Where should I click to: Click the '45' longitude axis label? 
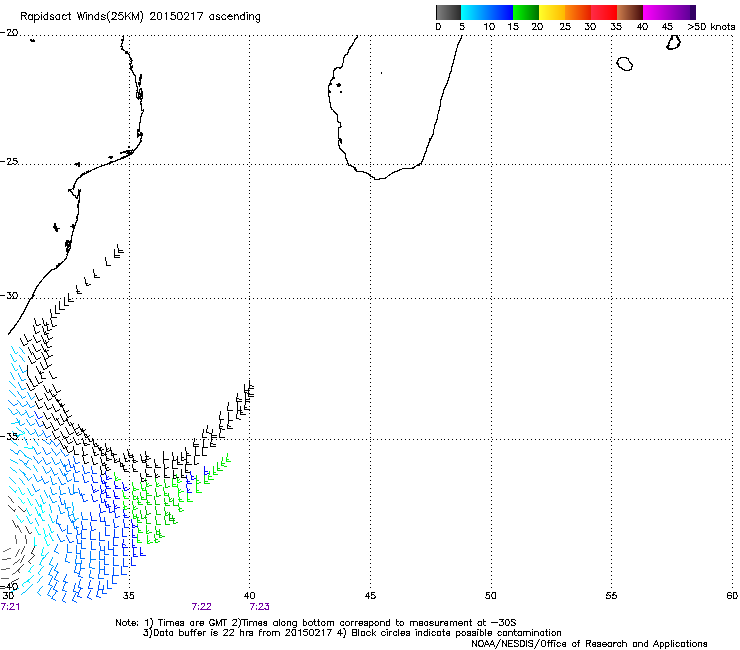click(x=370, y=596)
